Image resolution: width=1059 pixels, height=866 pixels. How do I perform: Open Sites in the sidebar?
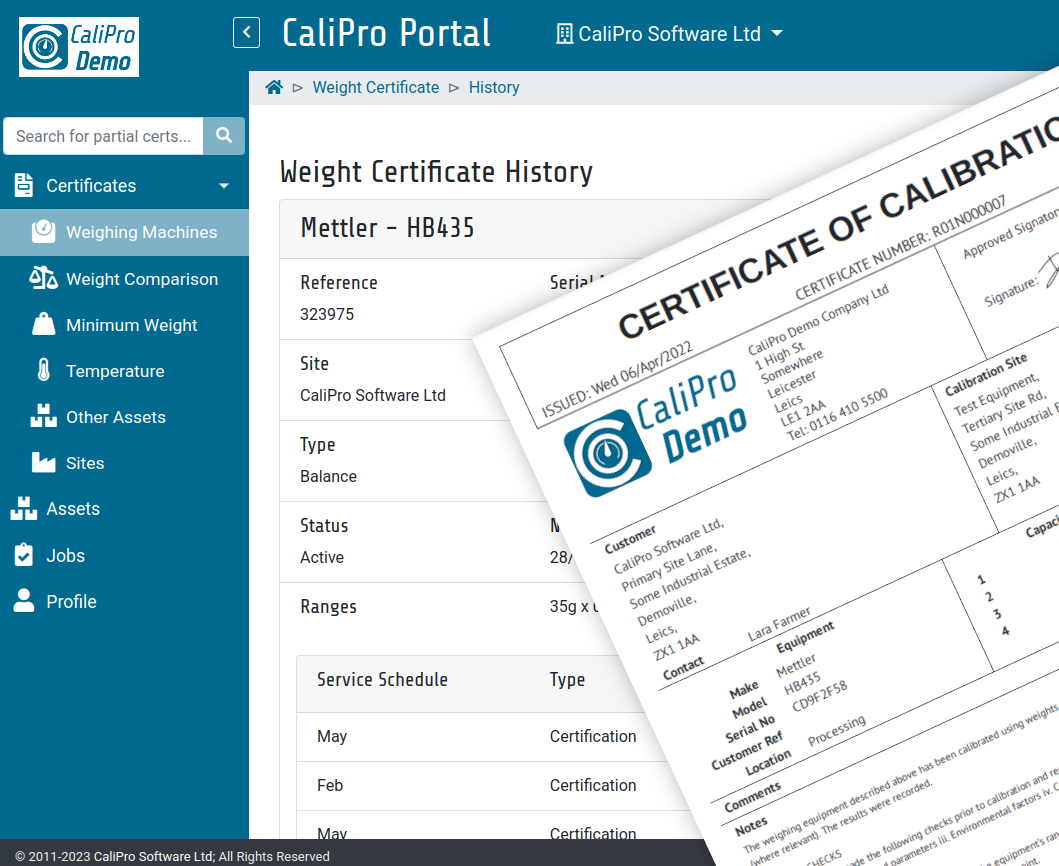(124, 463)
